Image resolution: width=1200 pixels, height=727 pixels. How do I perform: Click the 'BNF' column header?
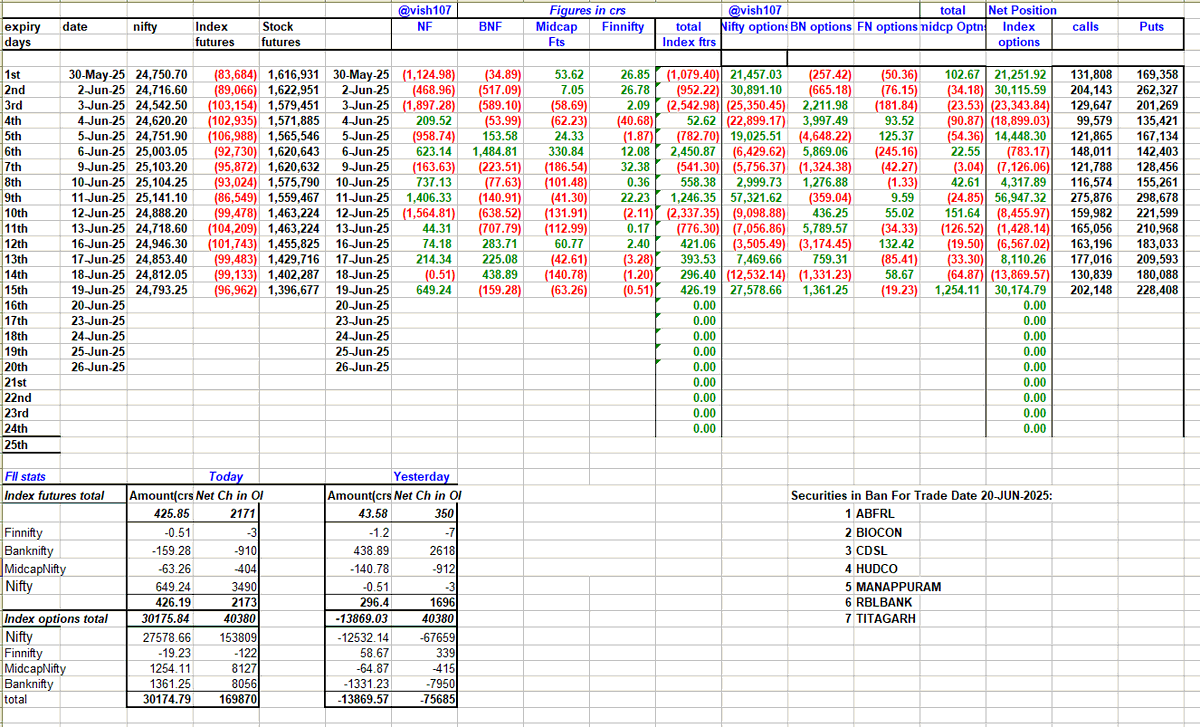tap(490, 27)
